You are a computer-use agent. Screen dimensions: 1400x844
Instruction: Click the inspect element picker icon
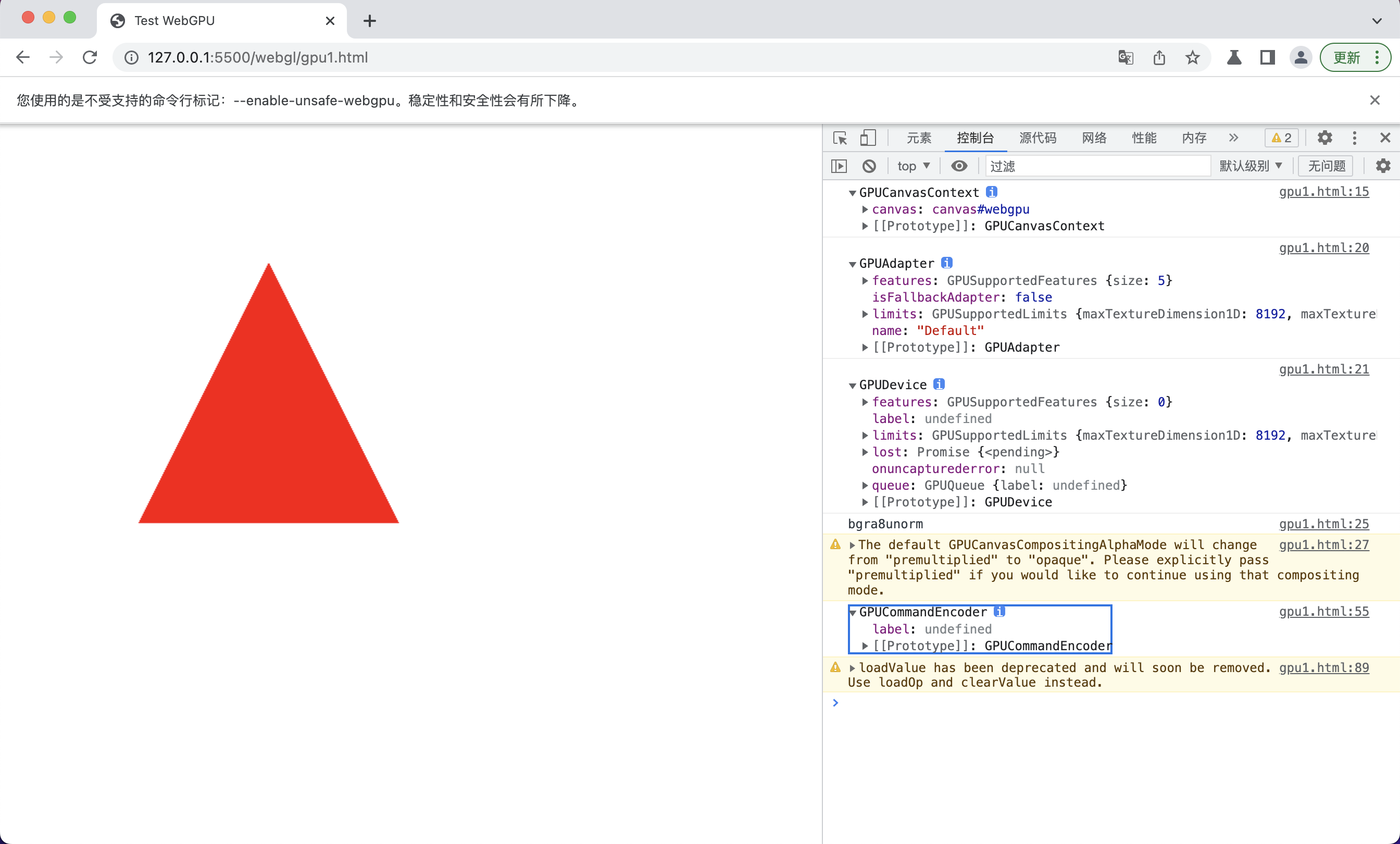[x=839, y=138]
